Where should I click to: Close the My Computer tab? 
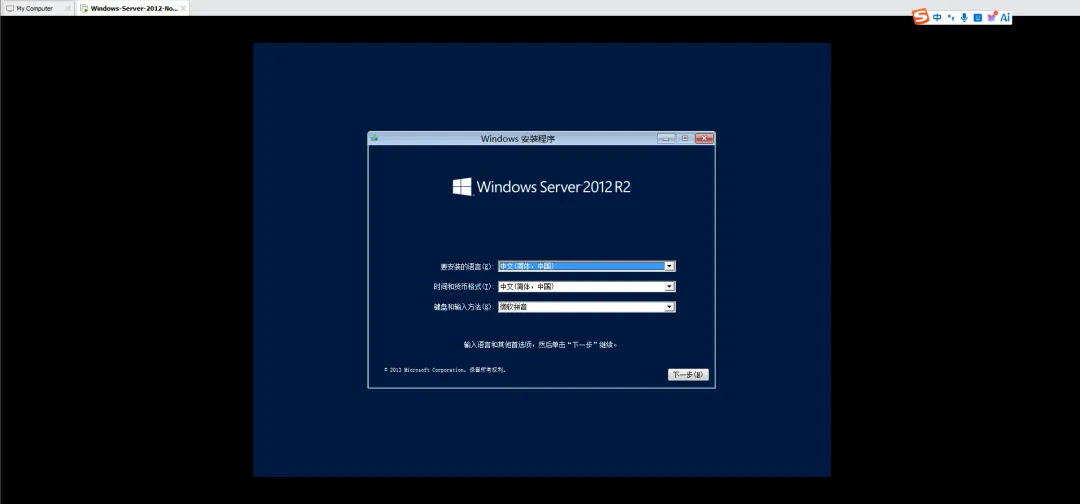[x=68, y=8]
